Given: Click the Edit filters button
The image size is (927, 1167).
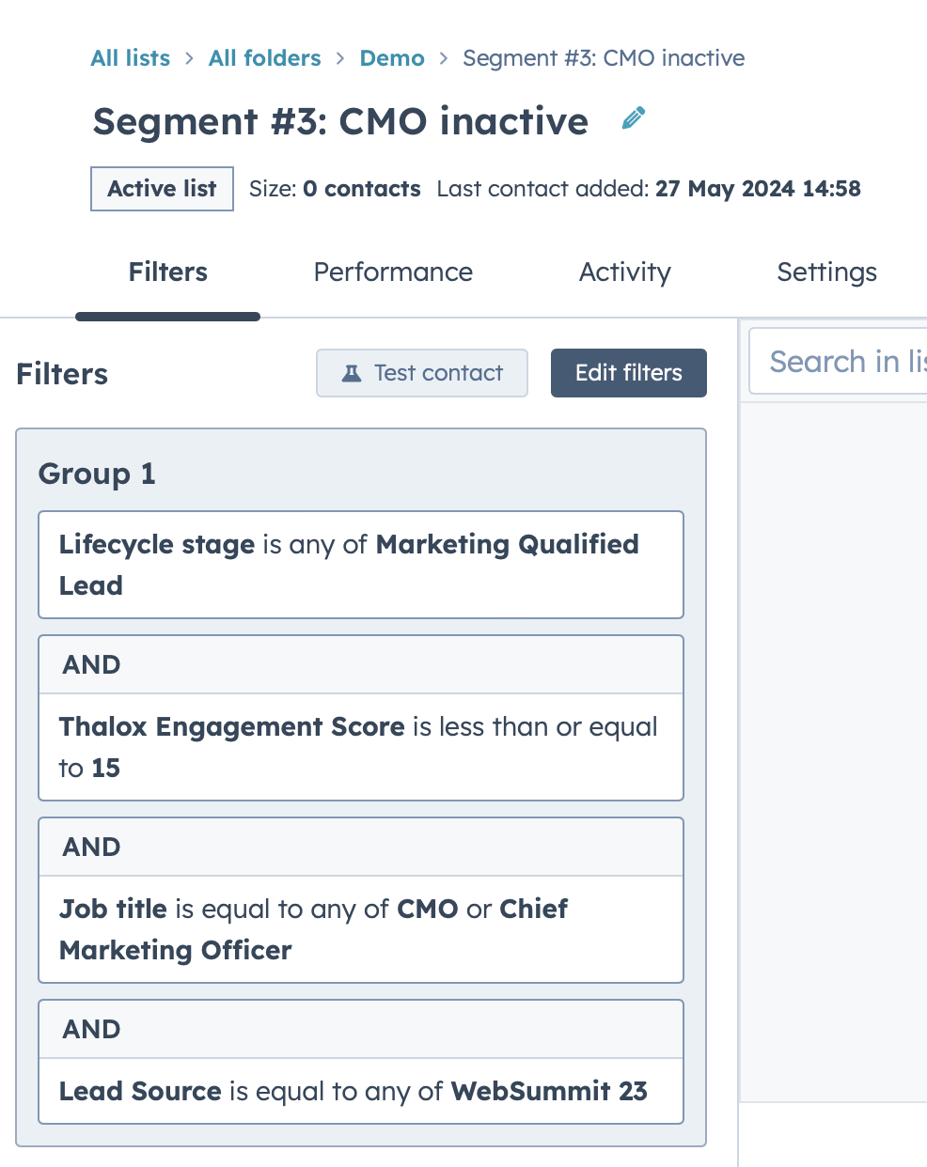Looking at the screenshot, I should (628, 372).
